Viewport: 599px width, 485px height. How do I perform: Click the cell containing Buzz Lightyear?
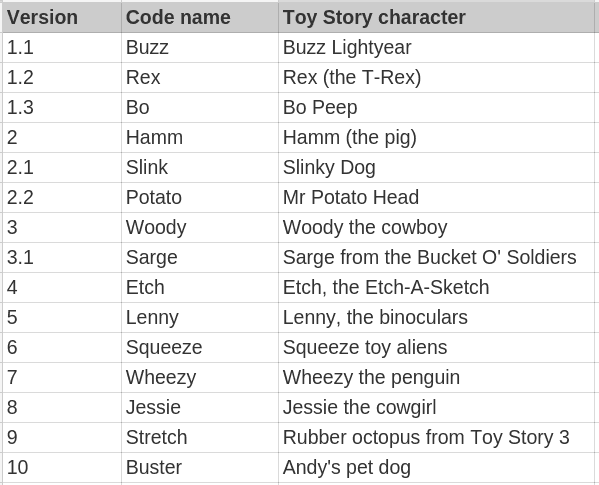(436, 47)
